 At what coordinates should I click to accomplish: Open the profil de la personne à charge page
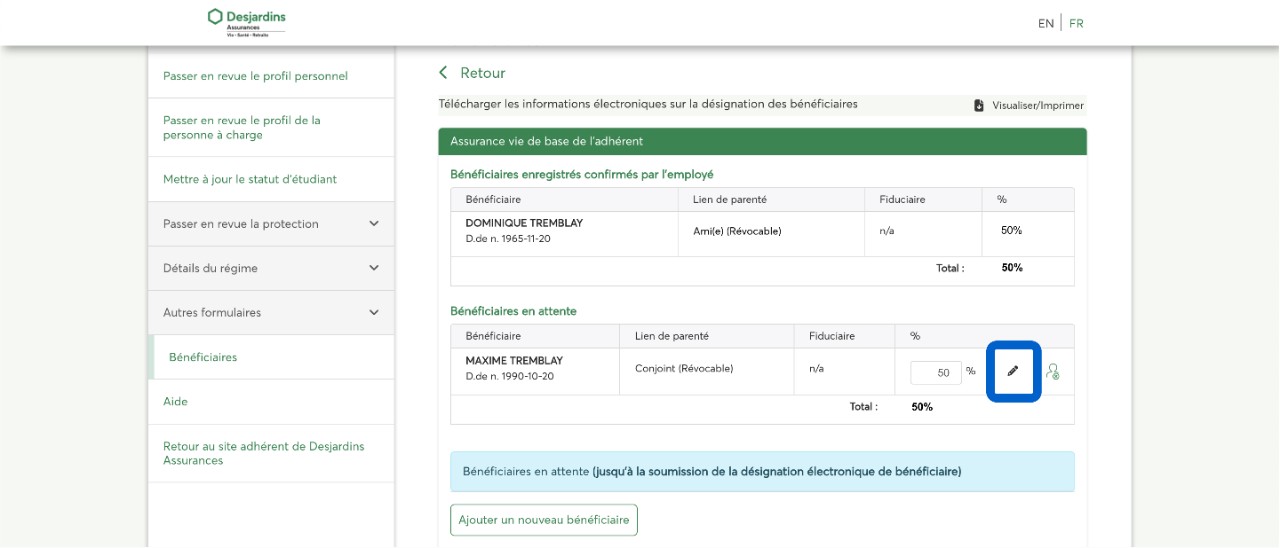point(242,127)
